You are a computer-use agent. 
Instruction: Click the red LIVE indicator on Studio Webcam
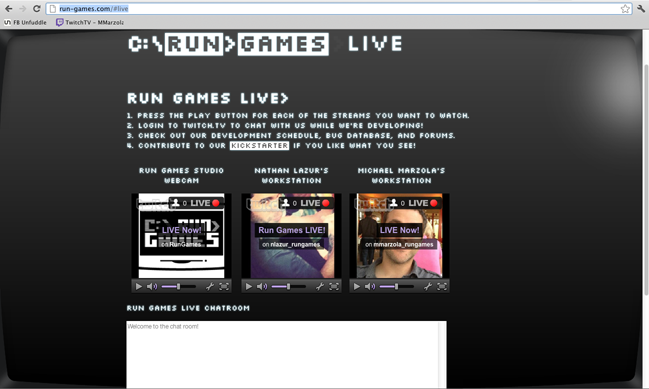coord(216,203)
